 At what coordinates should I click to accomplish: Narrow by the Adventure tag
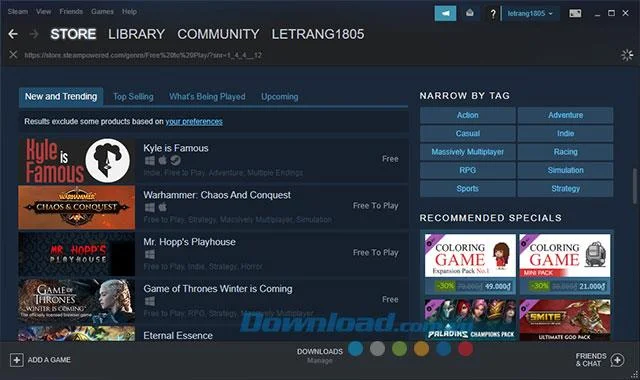click(x=565, y=115)
